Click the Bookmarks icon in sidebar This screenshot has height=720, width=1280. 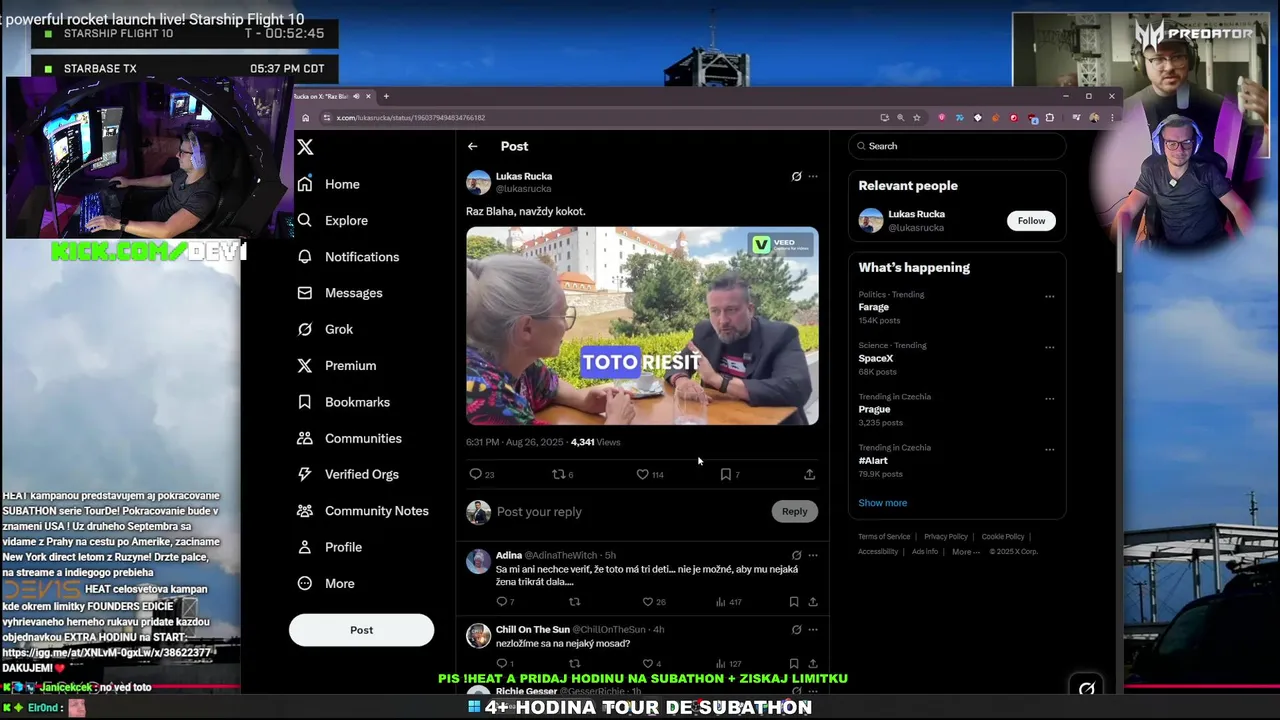[x=305, y=402]
